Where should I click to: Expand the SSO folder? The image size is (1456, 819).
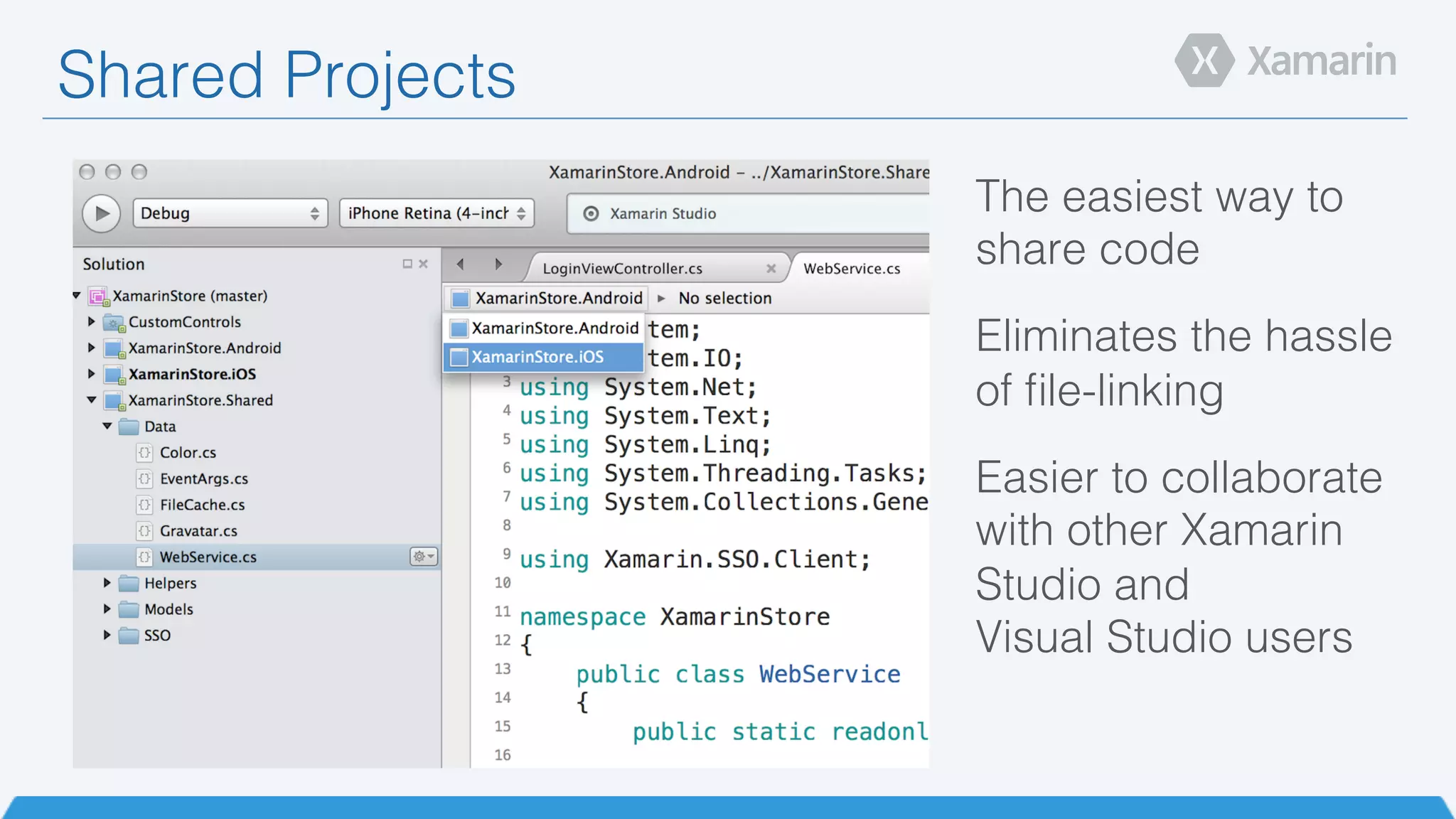coord(107,635)
